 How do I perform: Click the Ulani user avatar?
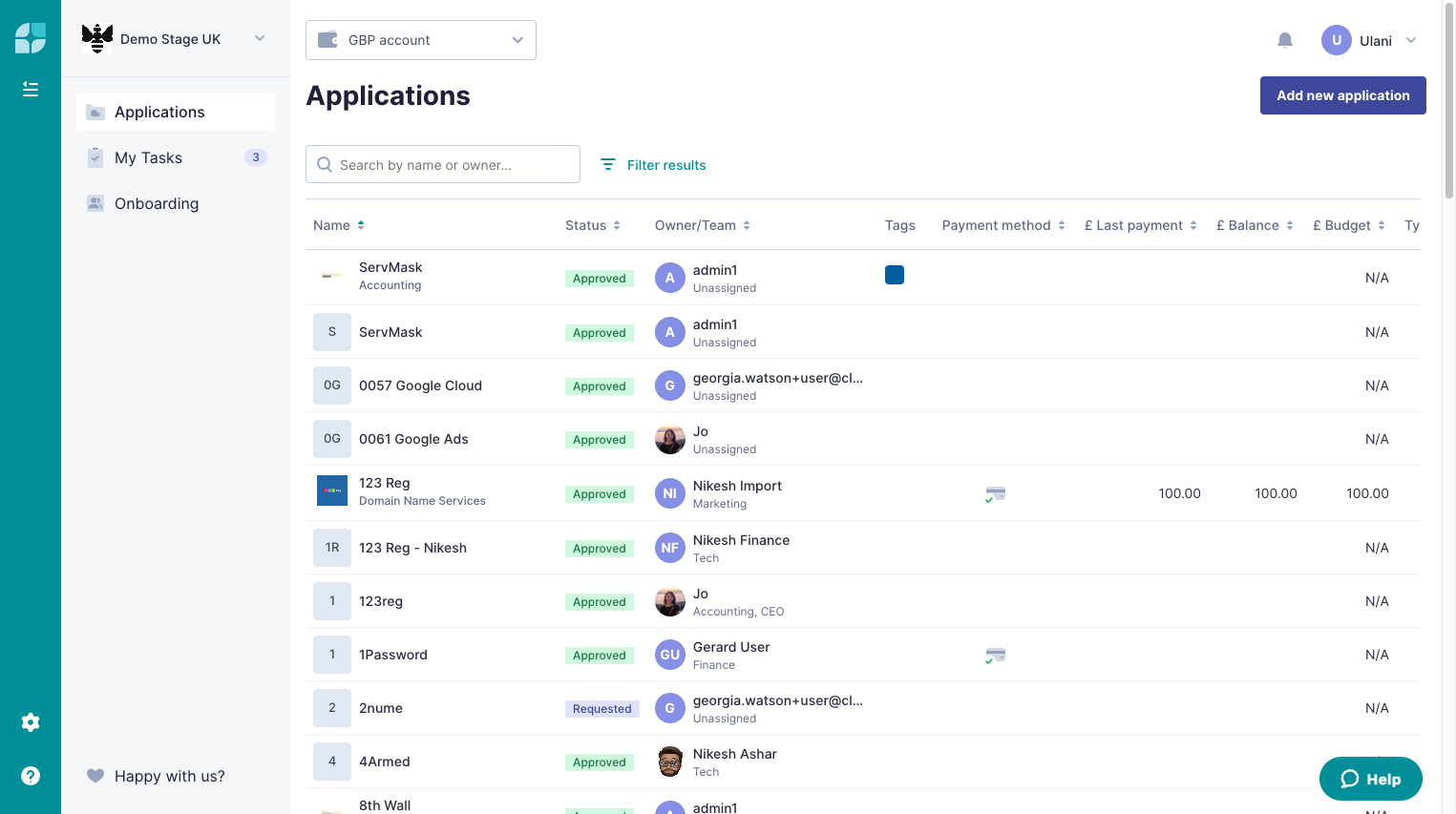pos(1337,40)
